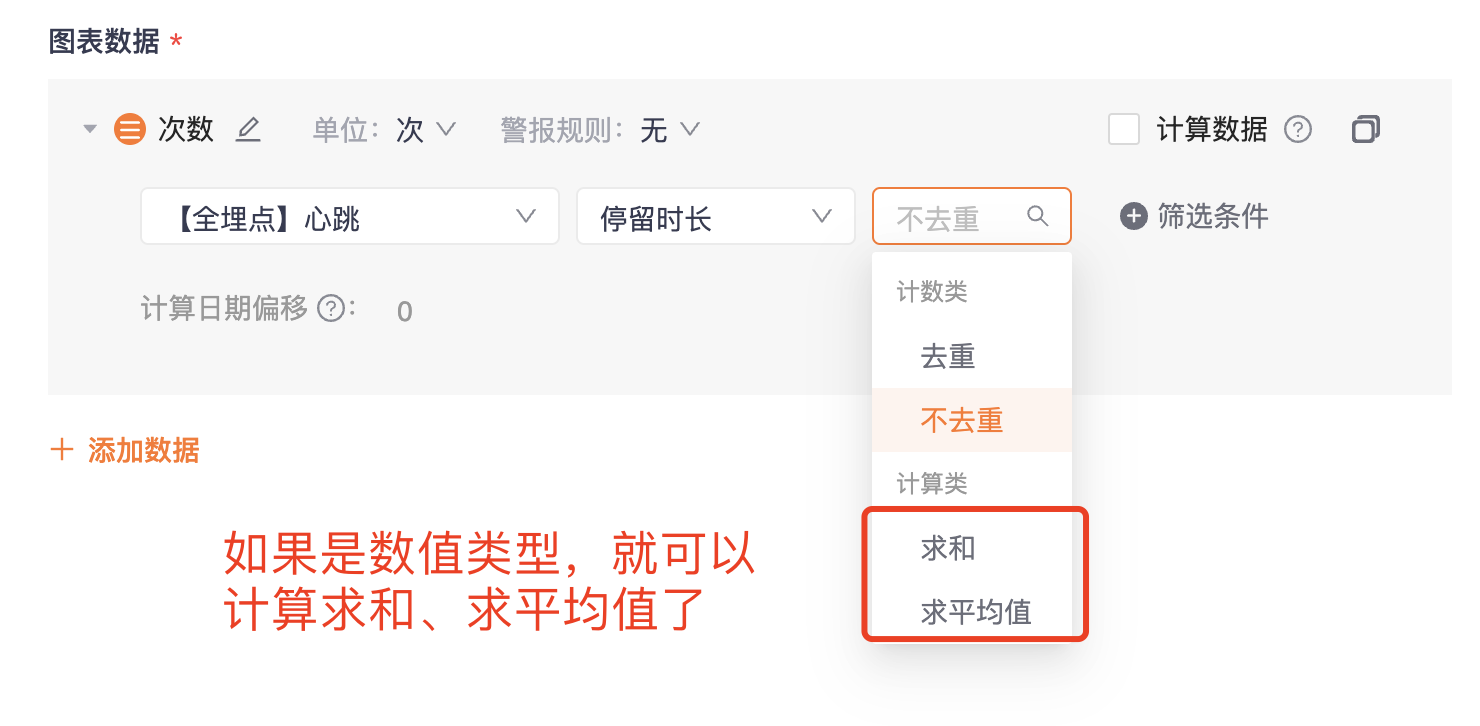Click the plus icon before 添加数据

62,450
